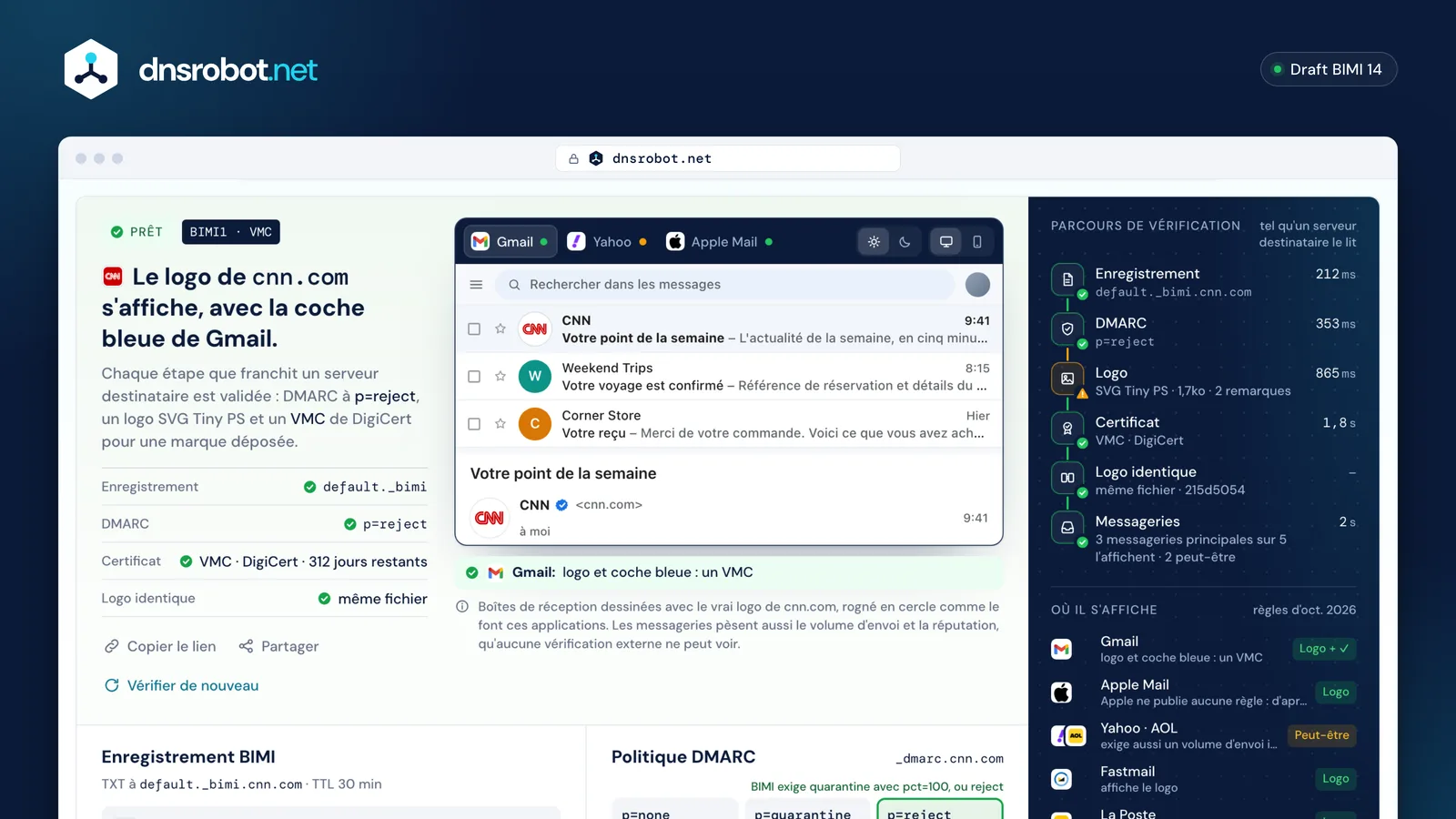Star the Weekend Trips message
1456x819 pixels.
coord(500,376)
